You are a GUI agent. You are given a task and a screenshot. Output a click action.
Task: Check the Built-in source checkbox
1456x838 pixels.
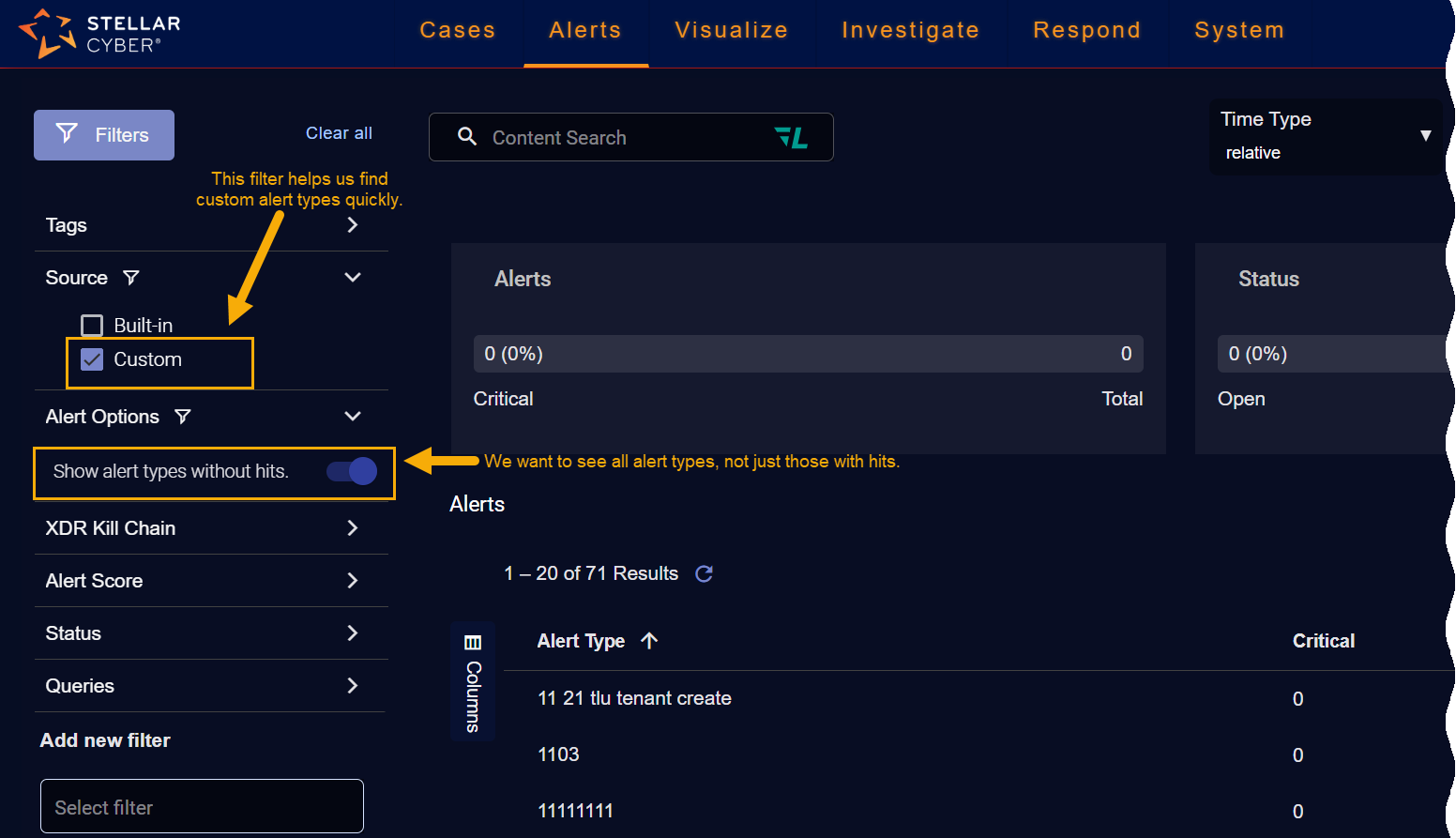click(x=92, y=326)
